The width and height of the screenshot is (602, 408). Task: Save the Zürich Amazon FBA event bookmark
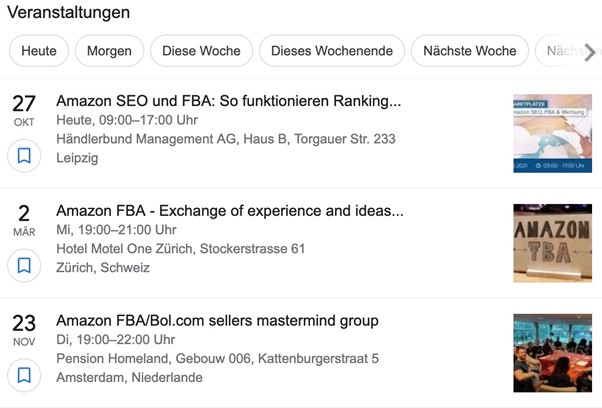pyautogui.click(x=24, y=266)
